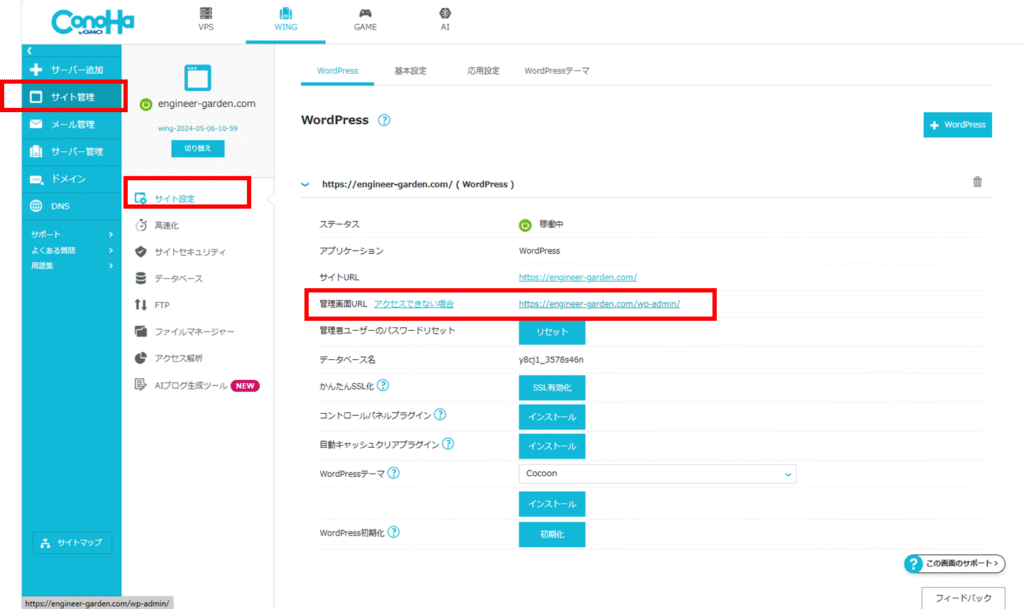The image size is (1024, 609).
Task: Delete the WordPress site via trash icon
Action: pos(977,182)
